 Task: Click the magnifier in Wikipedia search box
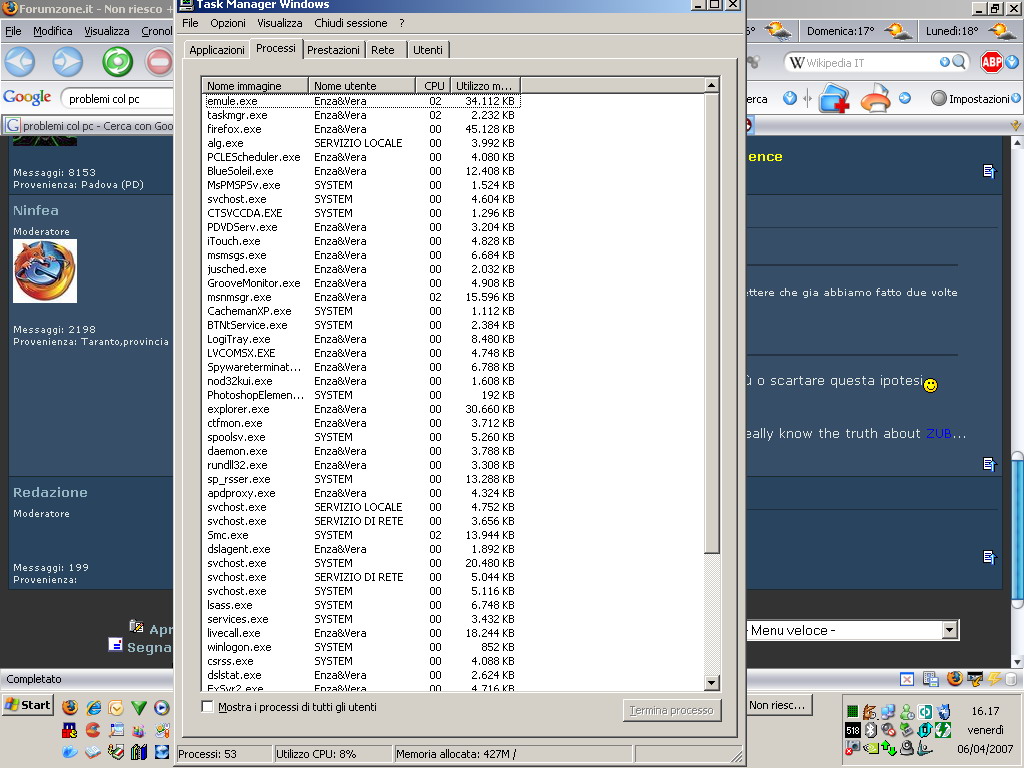(x=959, y=62)
